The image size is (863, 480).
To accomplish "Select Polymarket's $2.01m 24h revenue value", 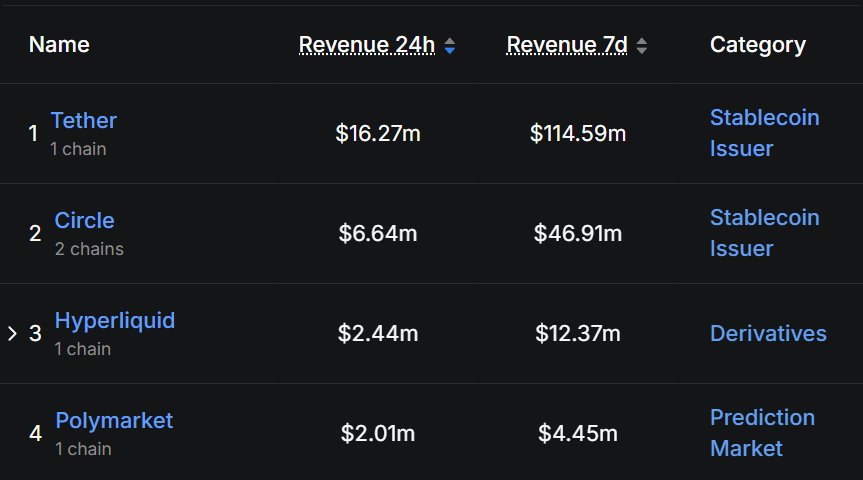I will [378, 433].
